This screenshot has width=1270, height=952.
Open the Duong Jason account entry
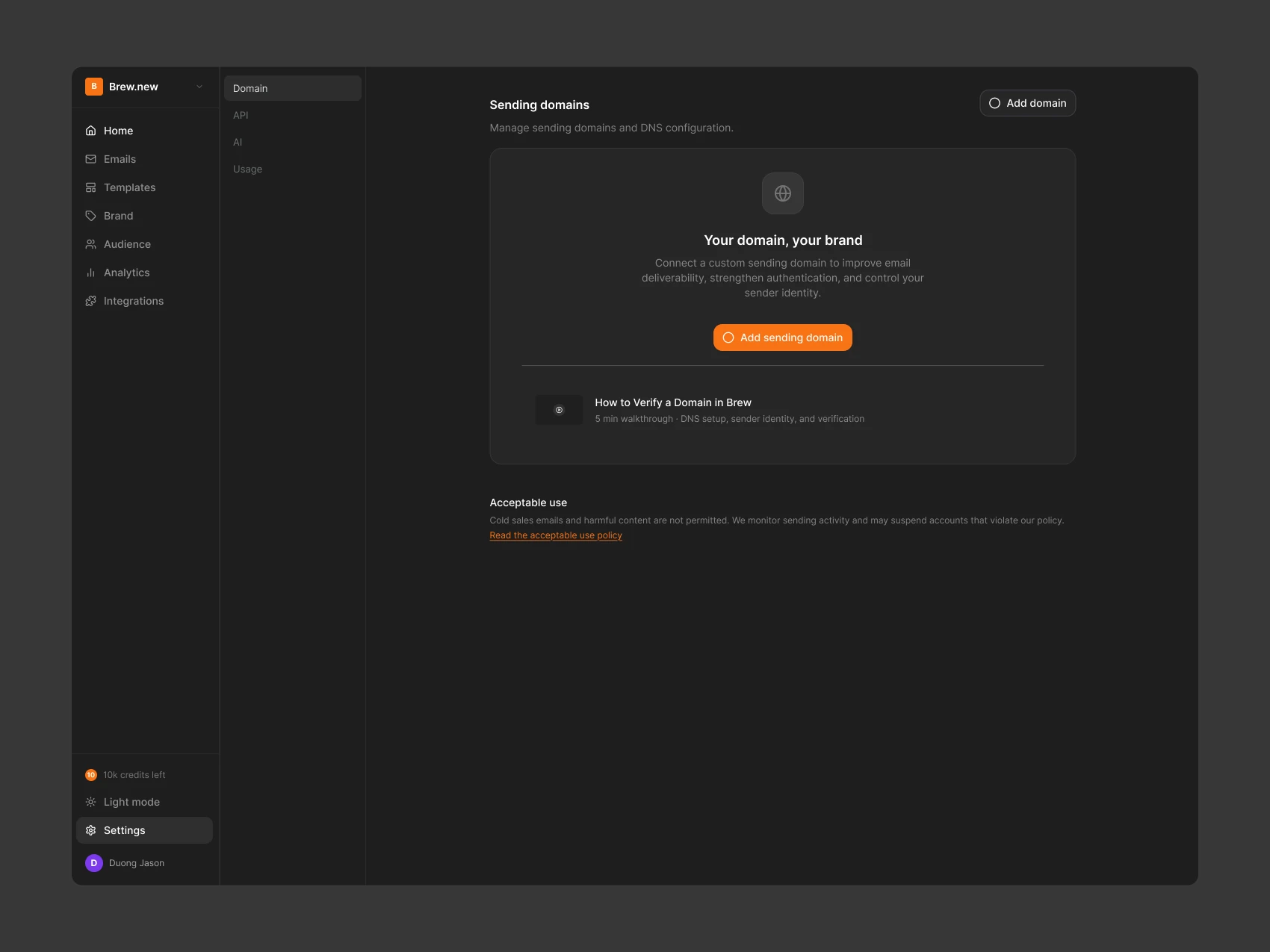(144, 863)
